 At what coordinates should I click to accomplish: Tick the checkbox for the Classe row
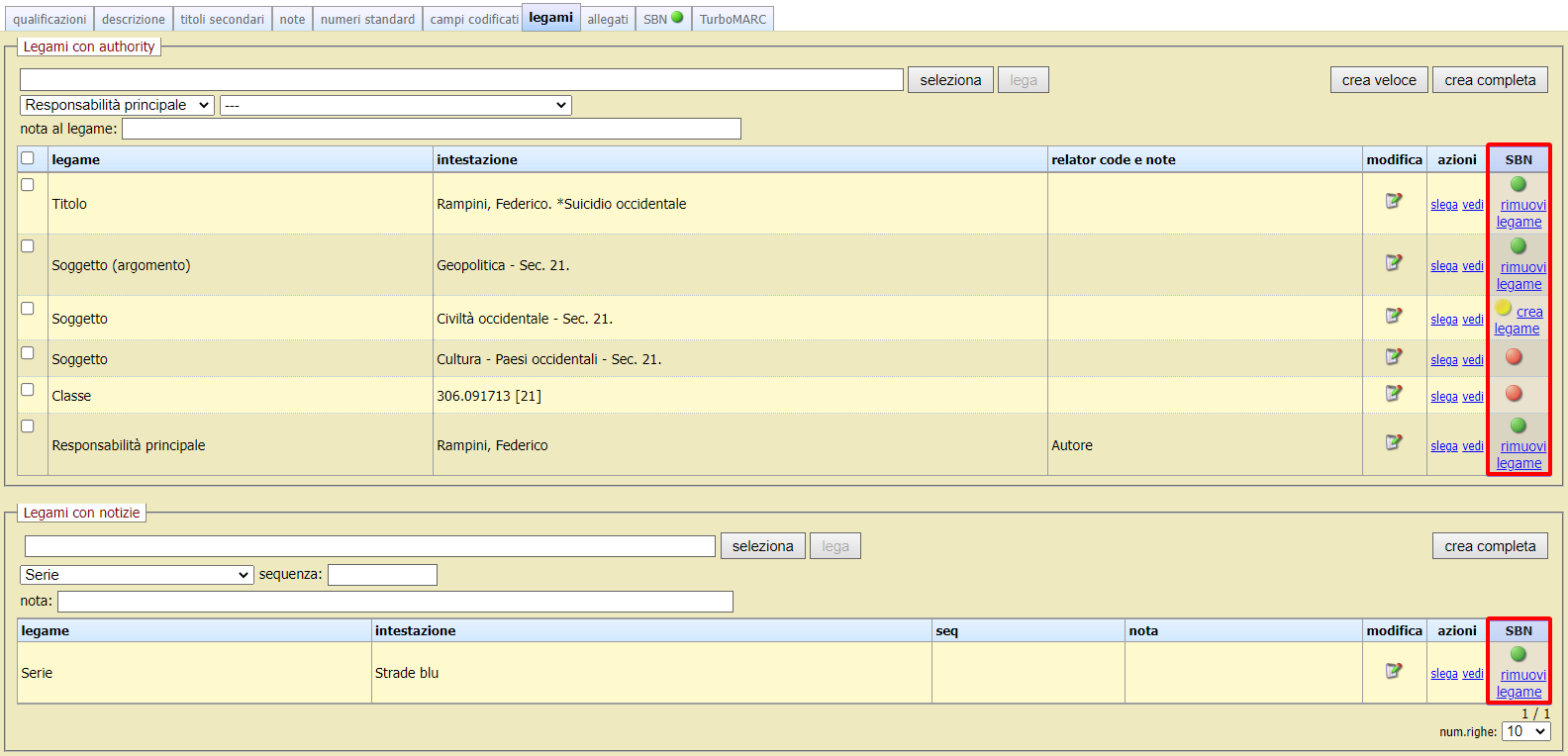(28, 390)
